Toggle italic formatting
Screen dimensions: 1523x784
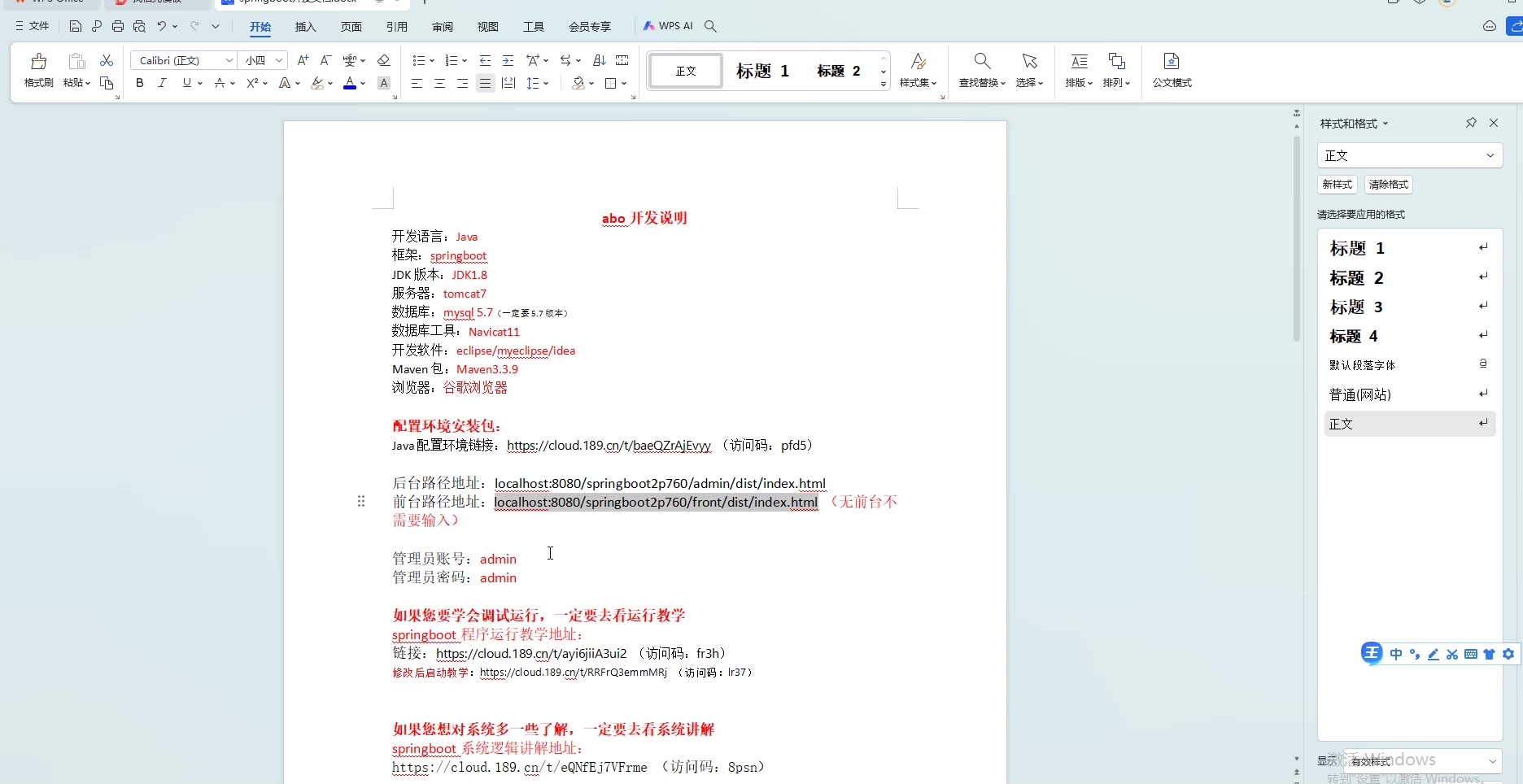pyautogui.click(x=162, y=83)
